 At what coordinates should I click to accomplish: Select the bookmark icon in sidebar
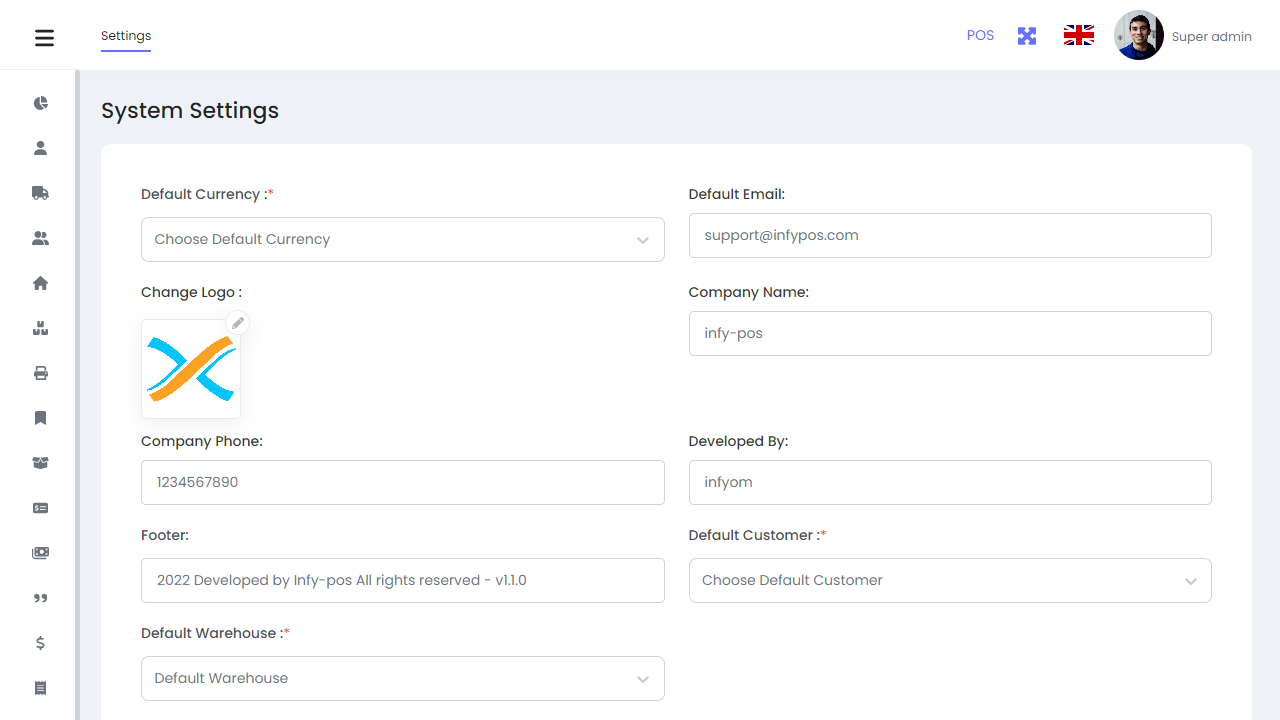[40, 418]
